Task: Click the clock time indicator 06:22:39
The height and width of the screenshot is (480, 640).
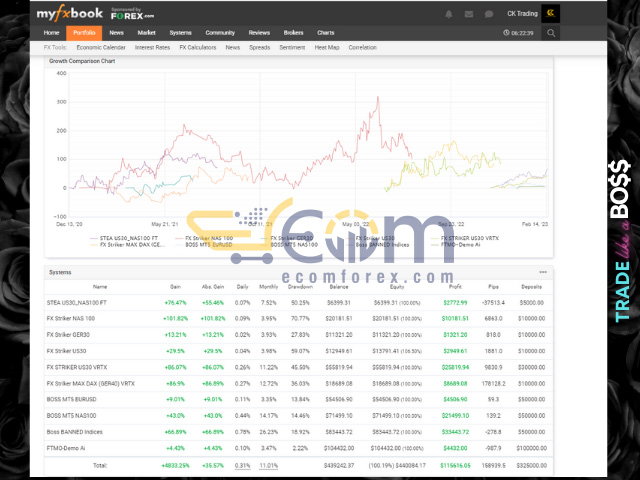Action: 518,33
